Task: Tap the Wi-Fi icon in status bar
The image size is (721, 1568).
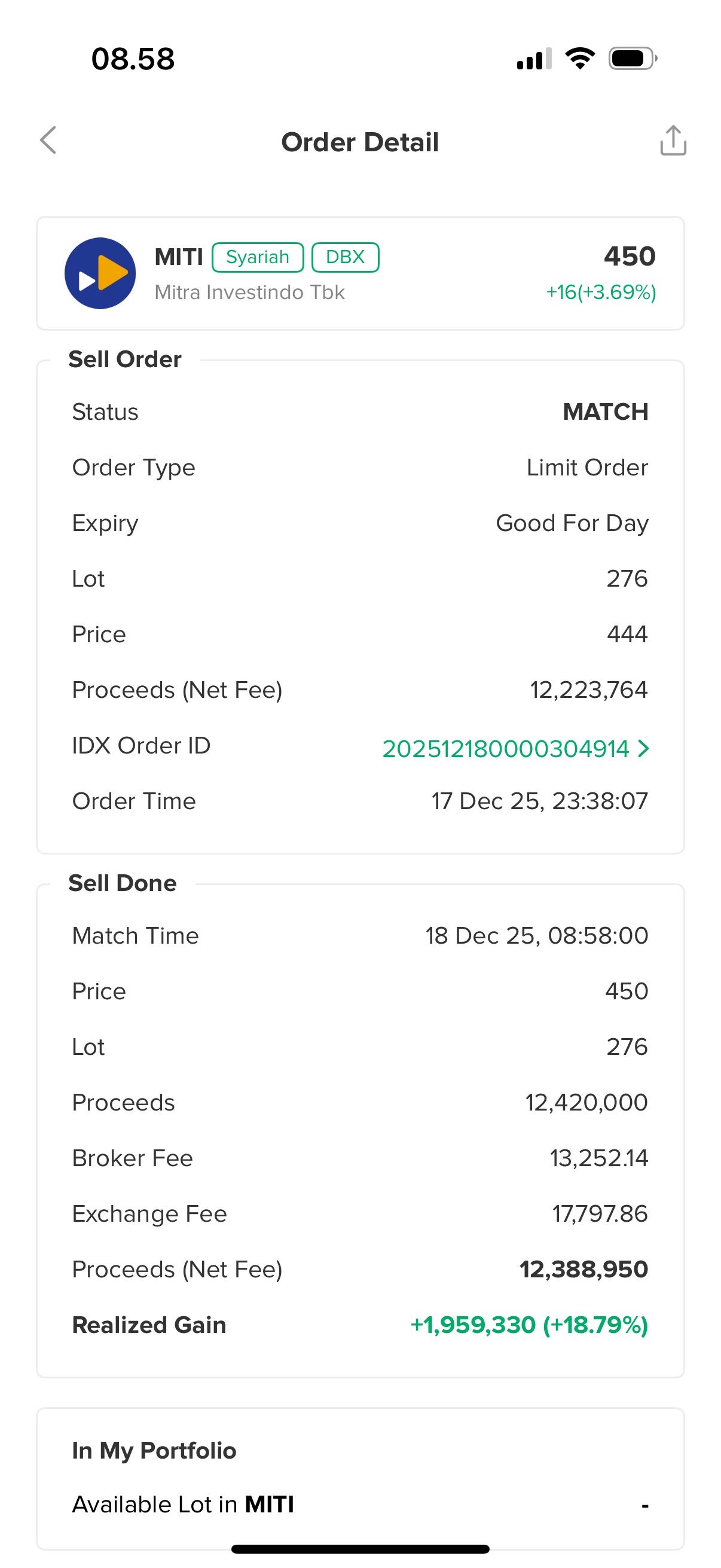Action: coord(580,59)
